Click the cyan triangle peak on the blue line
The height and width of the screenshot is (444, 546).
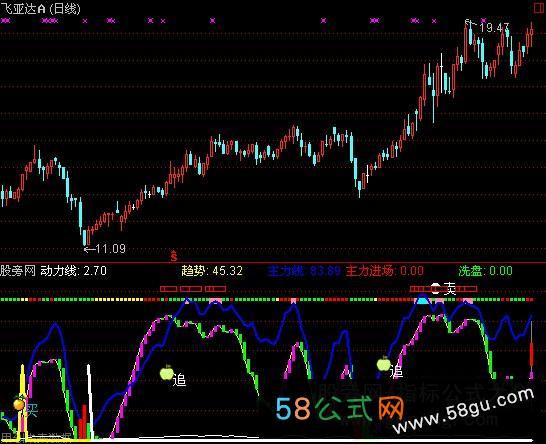(422, 299)
